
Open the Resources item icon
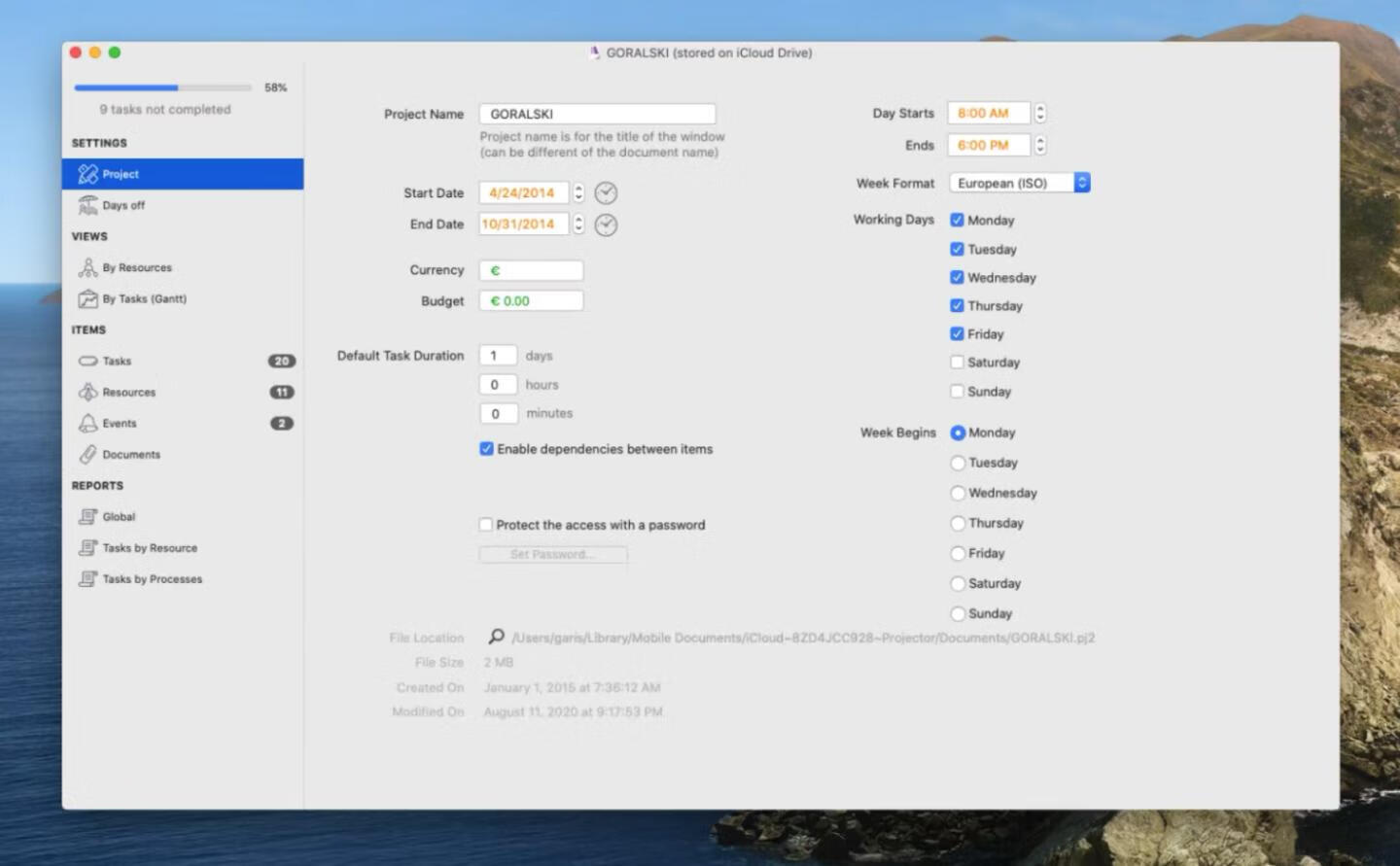tap(87, 392)
